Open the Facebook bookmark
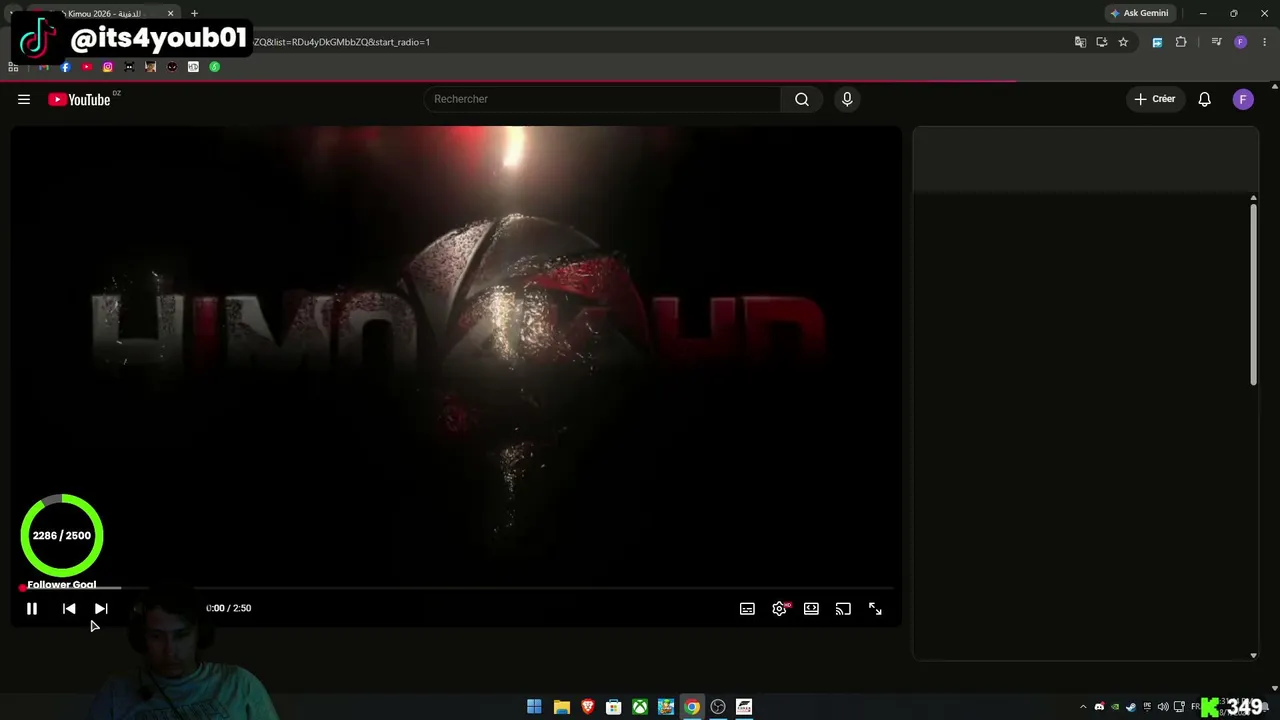 coord(65,67)
